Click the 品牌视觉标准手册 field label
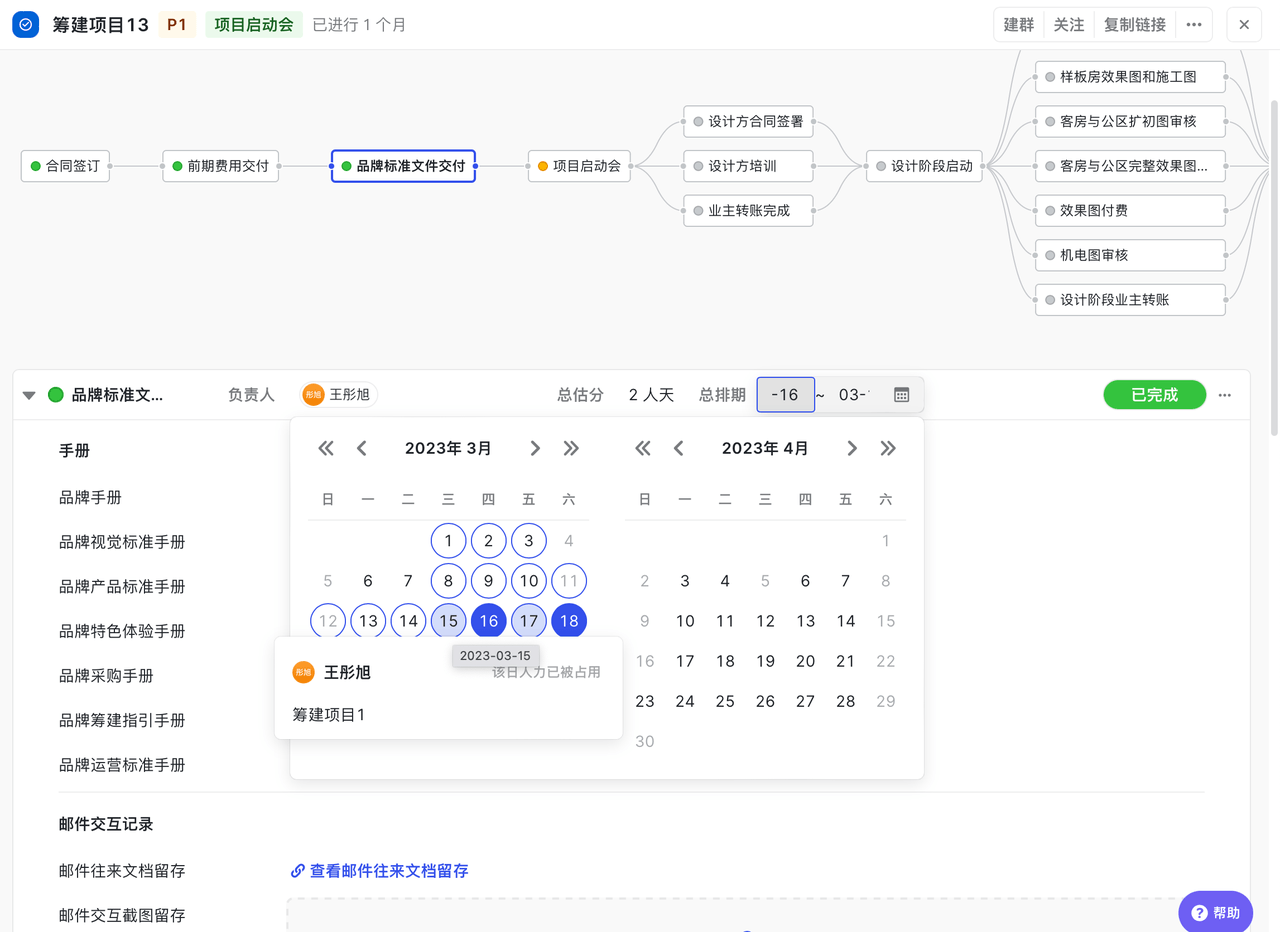 click(x=122, y=542)
